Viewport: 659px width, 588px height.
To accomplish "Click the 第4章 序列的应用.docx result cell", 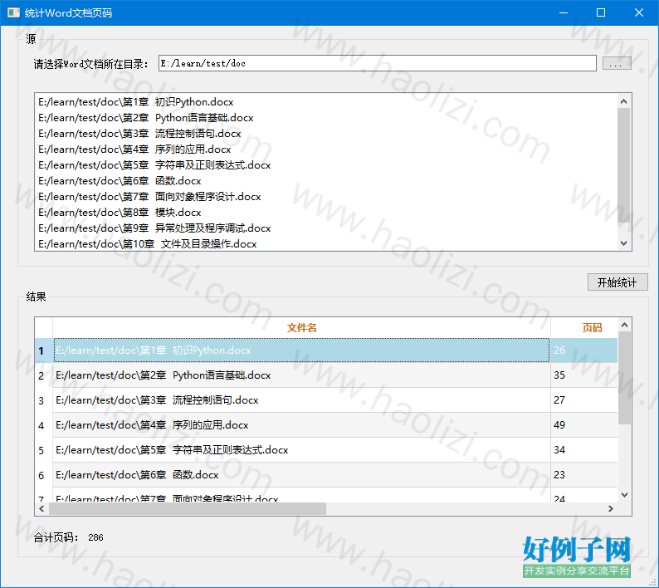I will [302, 425].
